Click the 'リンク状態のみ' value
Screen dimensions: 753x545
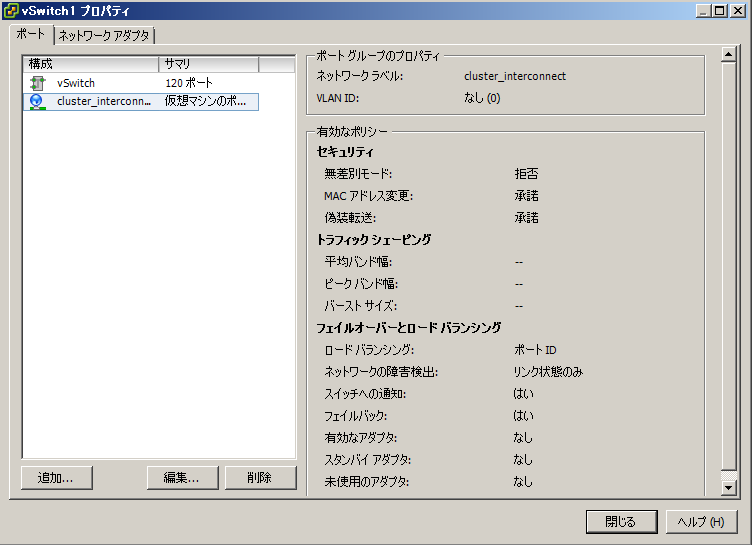click(548, 372)
